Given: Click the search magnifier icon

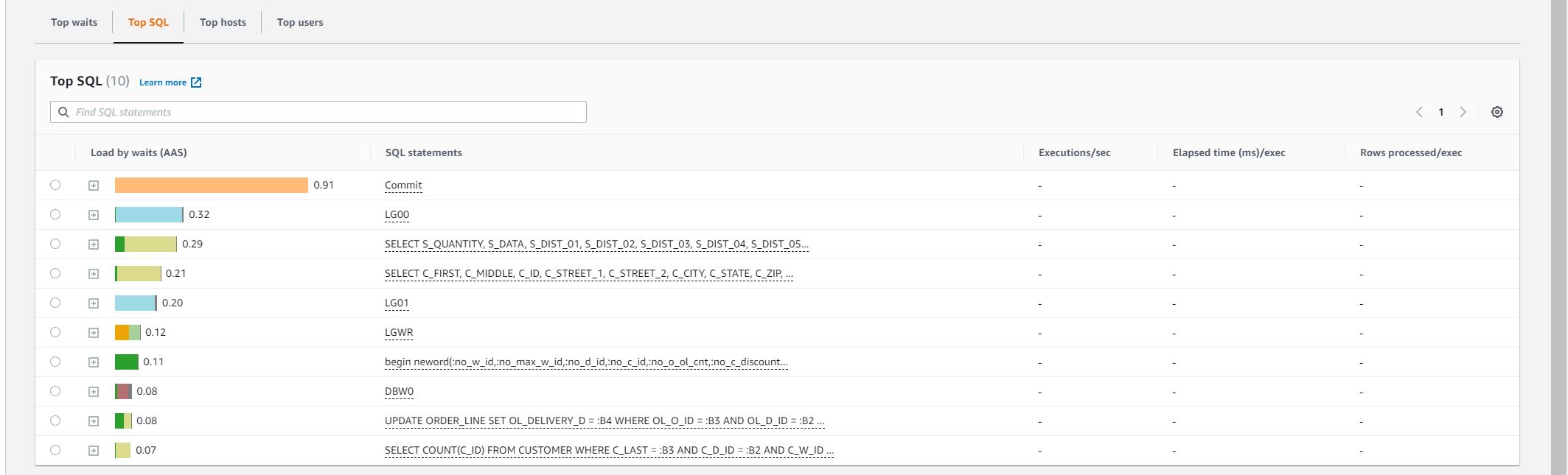Looking at the screenshot, I should (x=63, y=112).
